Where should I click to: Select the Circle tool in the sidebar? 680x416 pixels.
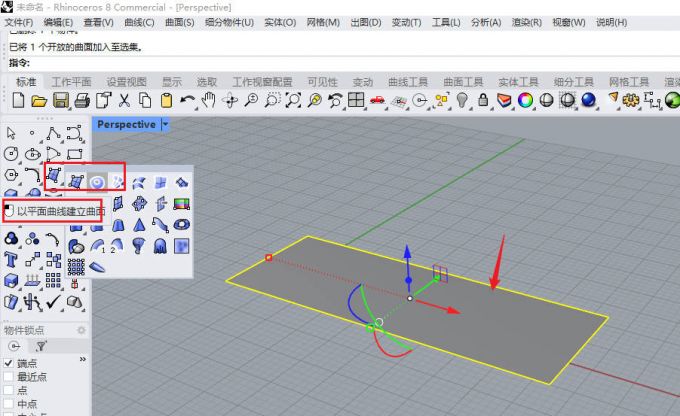(x=11, y=154)
